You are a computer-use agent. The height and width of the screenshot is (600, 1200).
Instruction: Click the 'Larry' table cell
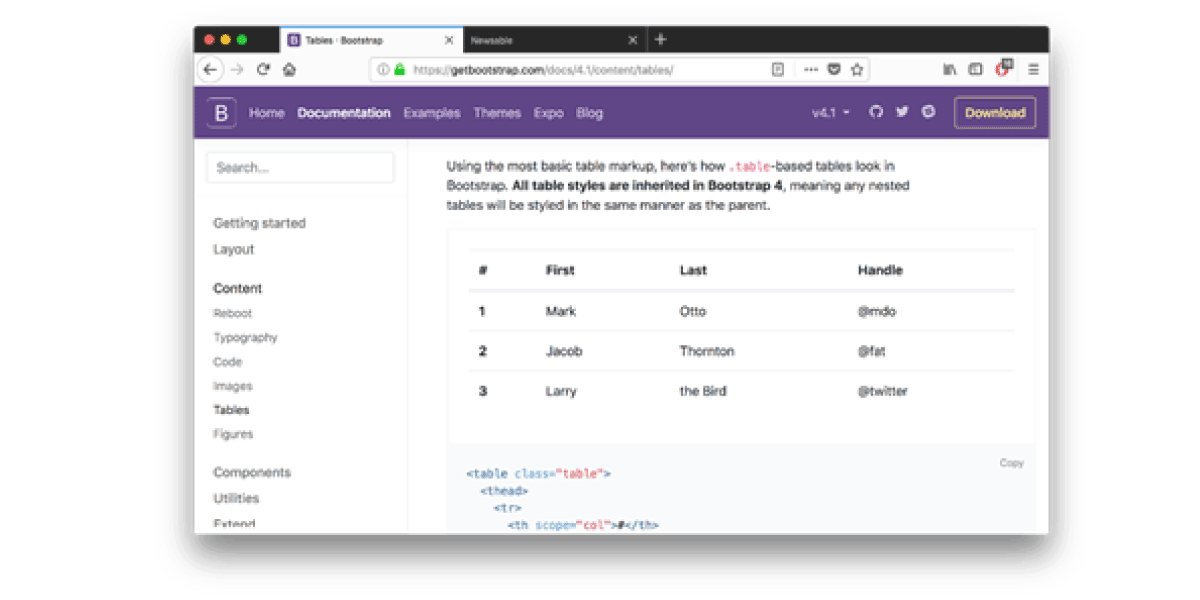[561, 391]
